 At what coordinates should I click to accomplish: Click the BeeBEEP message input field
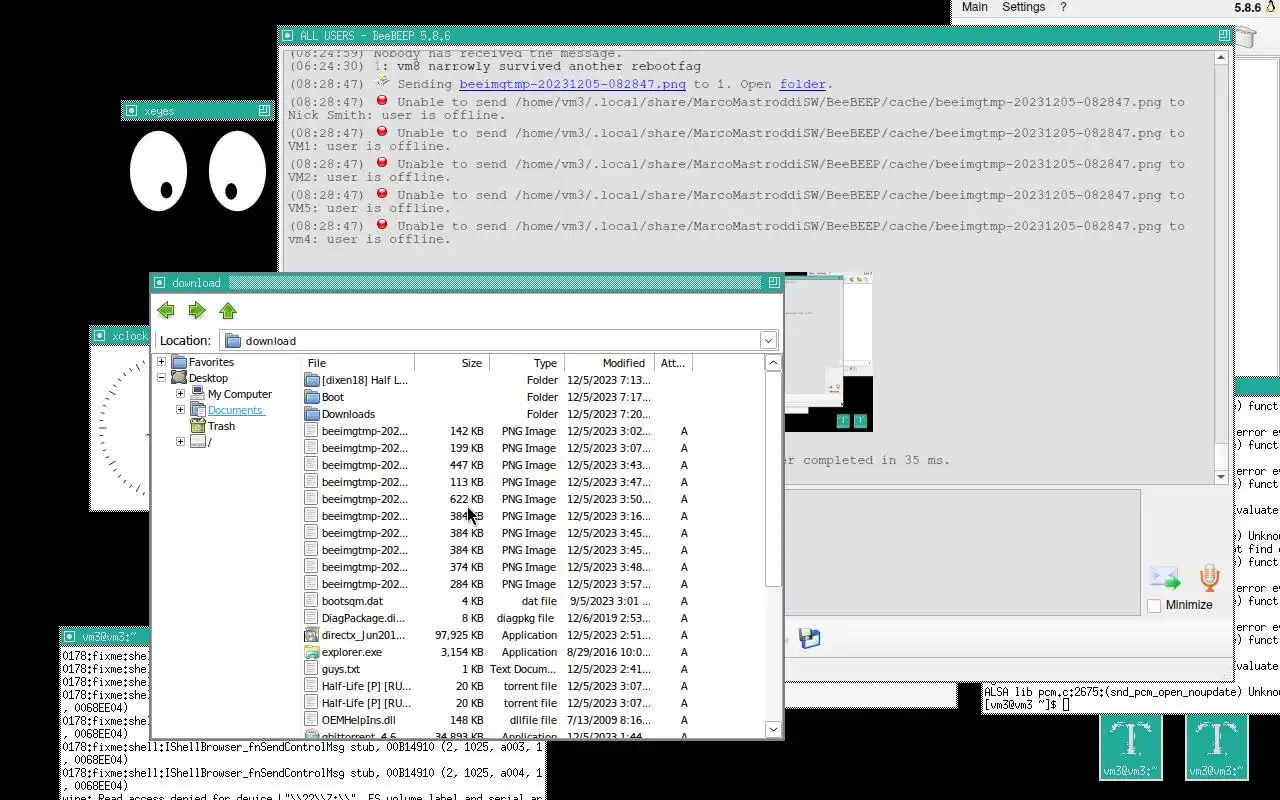click(962, 552)
